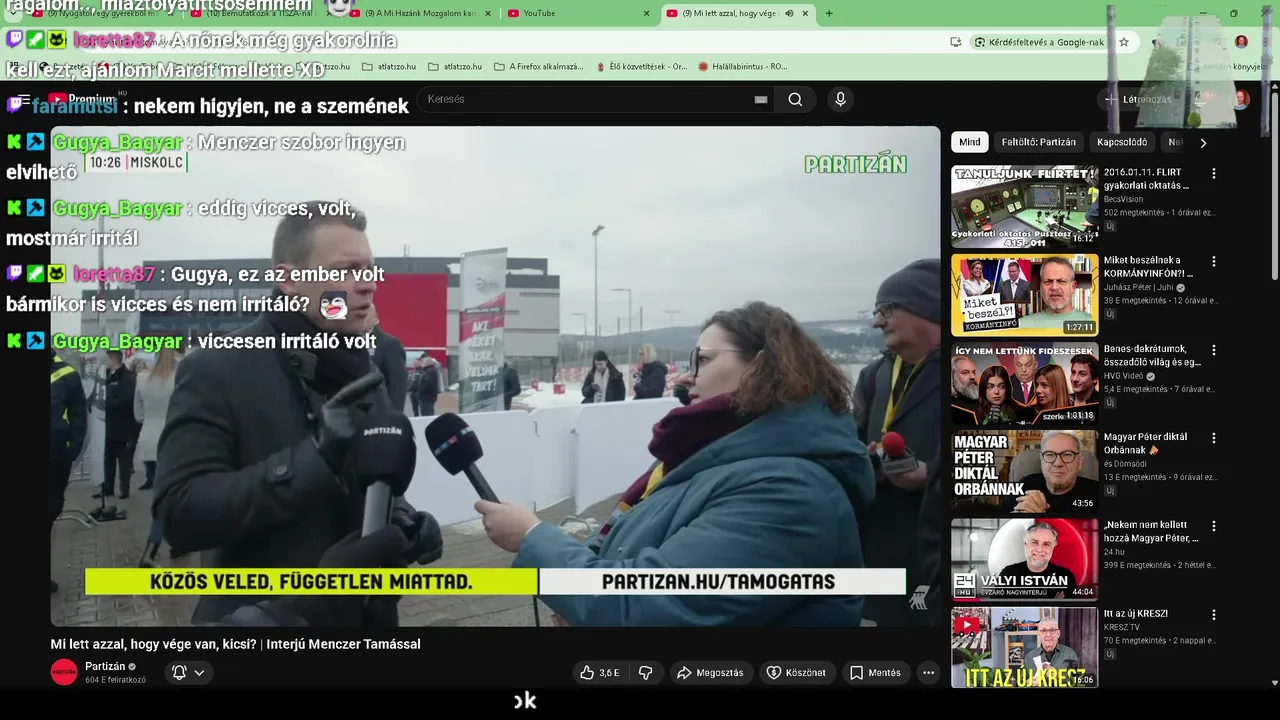The width and height of the screenshot is (1280, 720).
Task: Open the Miket beszél KORMÁNYINFÓ video thumbnail
Action: point(1024,294)
